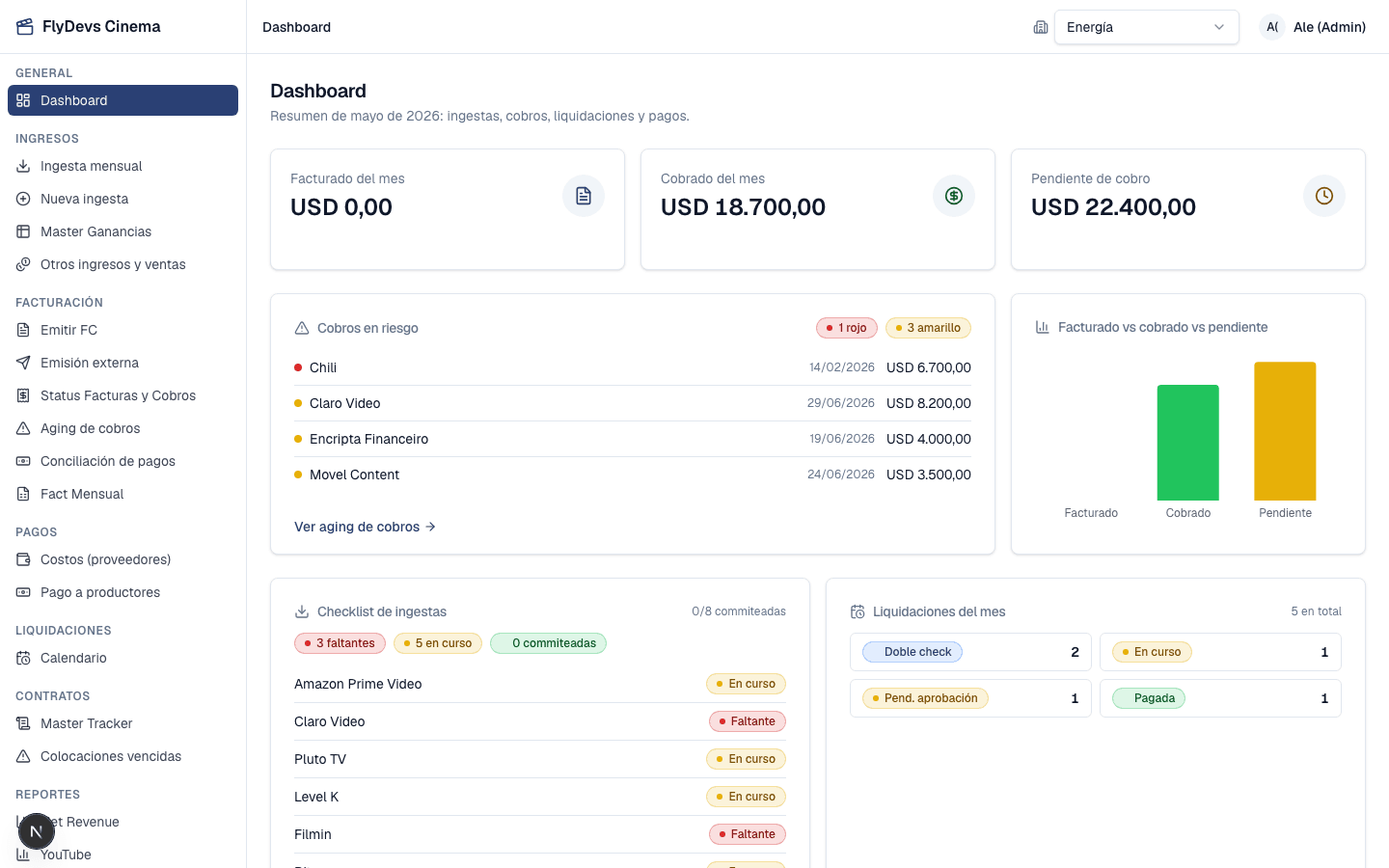1389x868 pixels.
Task: Click the warning triangle icon beside Cobros en riesgo
Action: click(x=302, y=328)
